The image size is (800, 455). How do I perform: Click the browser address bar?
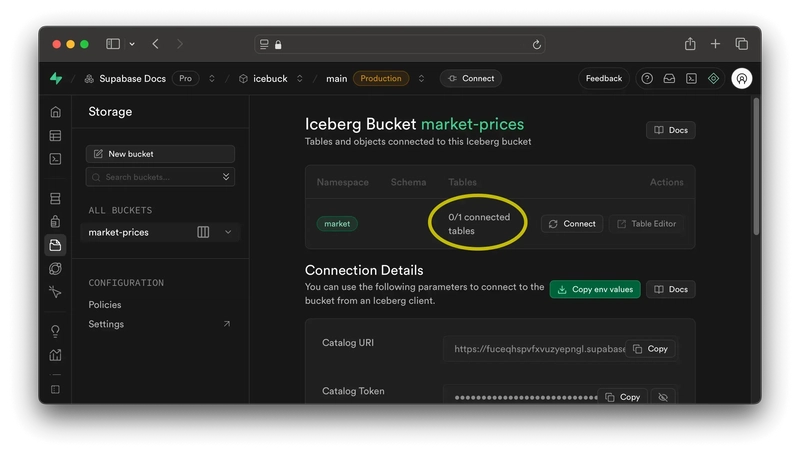399,44
